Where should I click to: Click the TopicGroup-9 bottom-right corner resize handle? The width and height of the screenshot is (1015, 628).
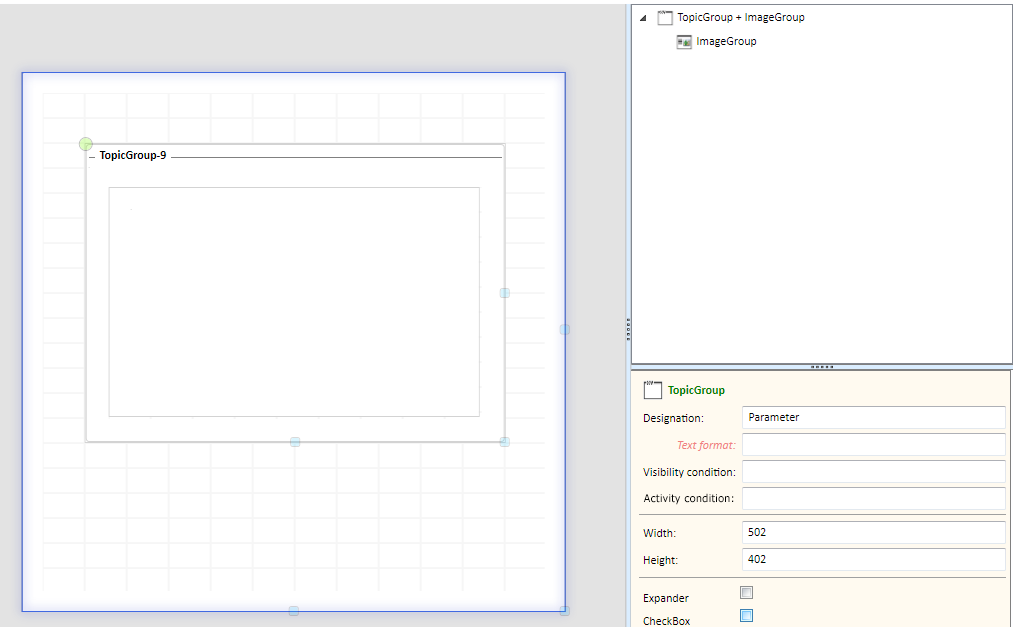[x=505, y=442]
